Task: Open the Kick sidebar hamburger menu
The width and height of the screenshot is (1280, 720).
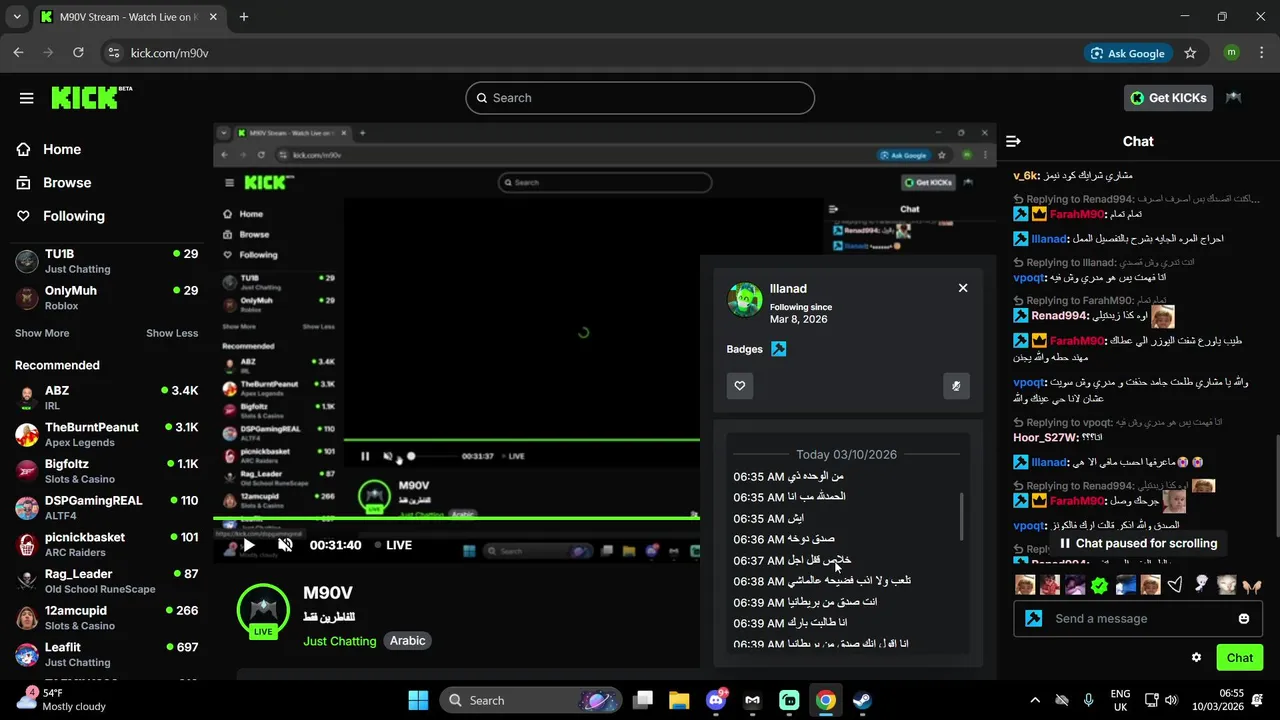Action: (27, 98)
